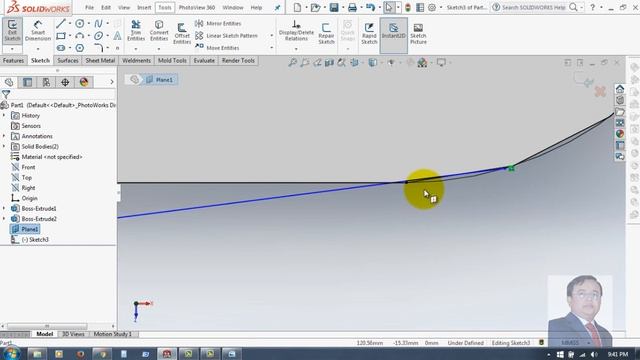Switch to the Mold Tools tab
Screen dimensions: 640x360
[x=172, y=61]
